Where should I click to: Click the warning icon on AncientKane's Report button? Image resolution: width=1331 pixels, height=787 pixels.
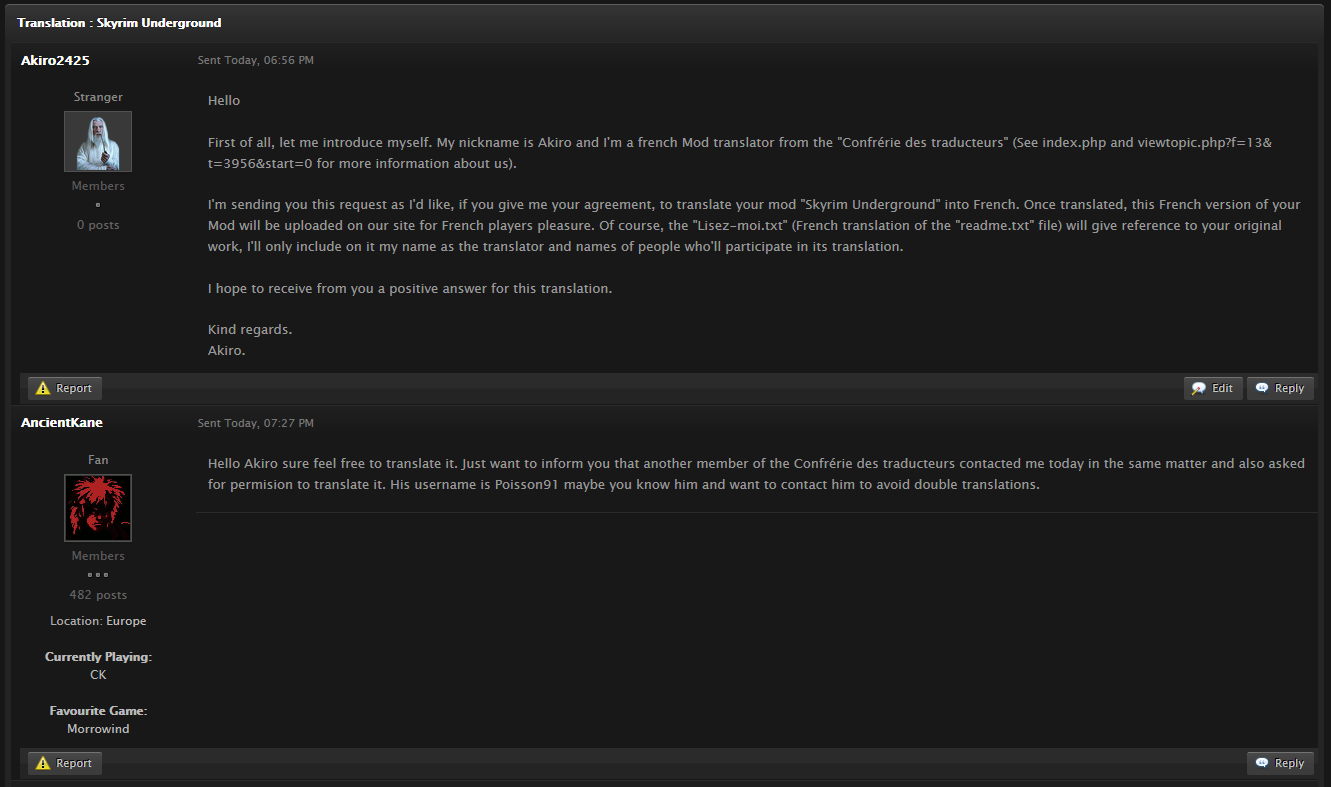(43, 763)
